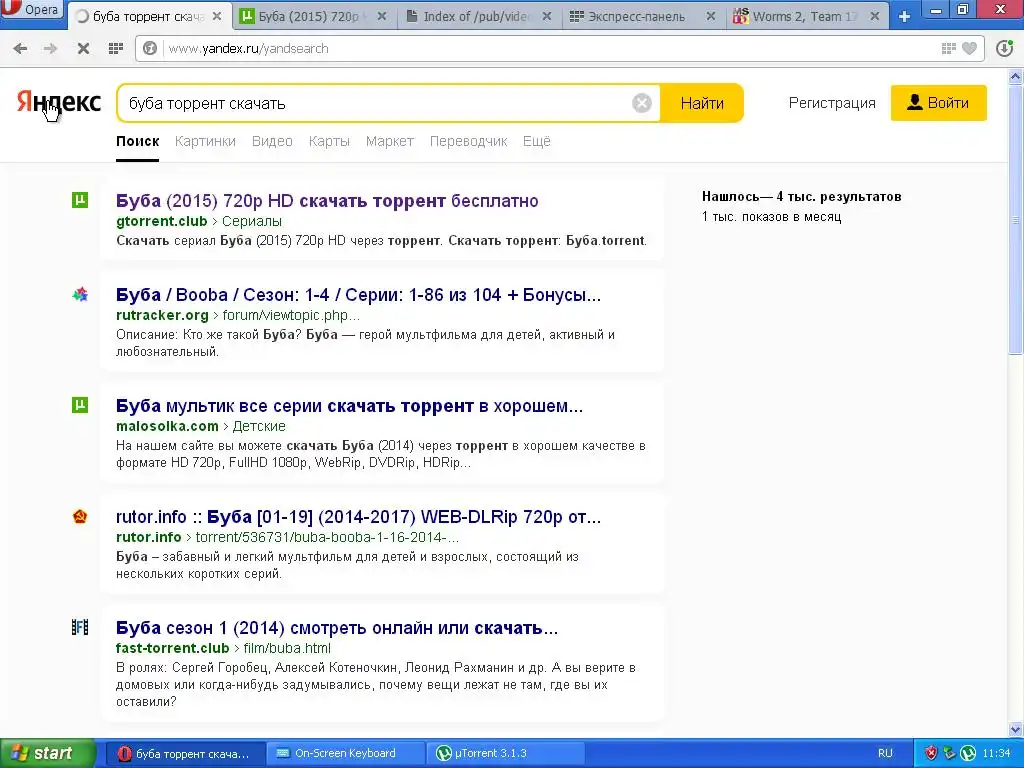
Task: Click the gtorrent.club favicon
Action: 80,200
